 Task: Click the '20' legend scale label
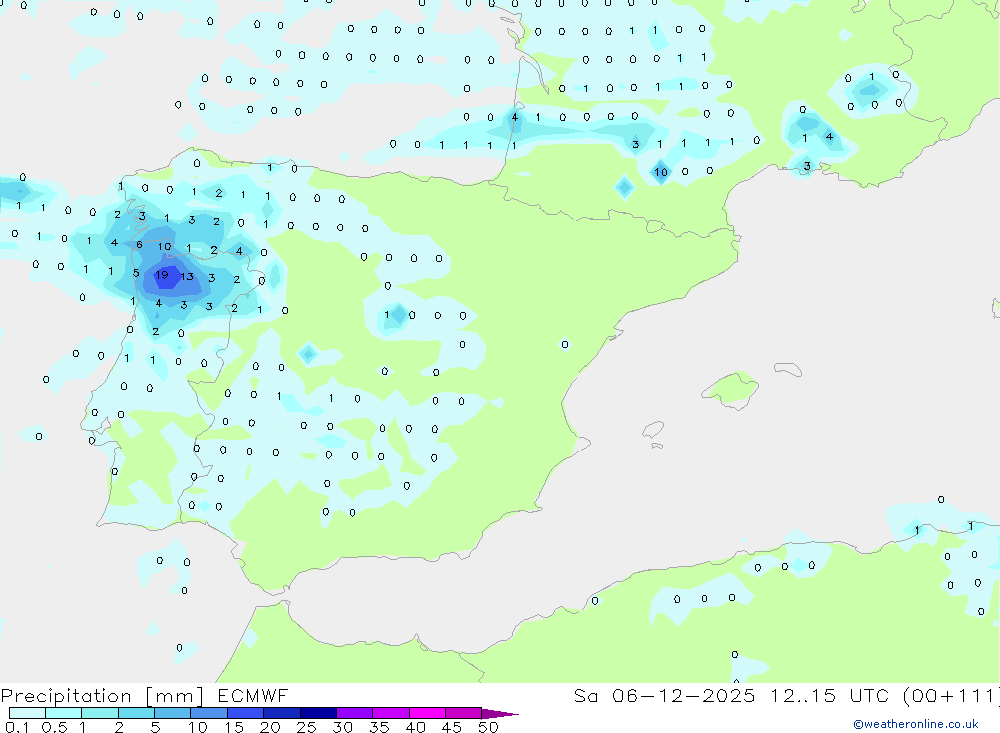coord(270,727)
